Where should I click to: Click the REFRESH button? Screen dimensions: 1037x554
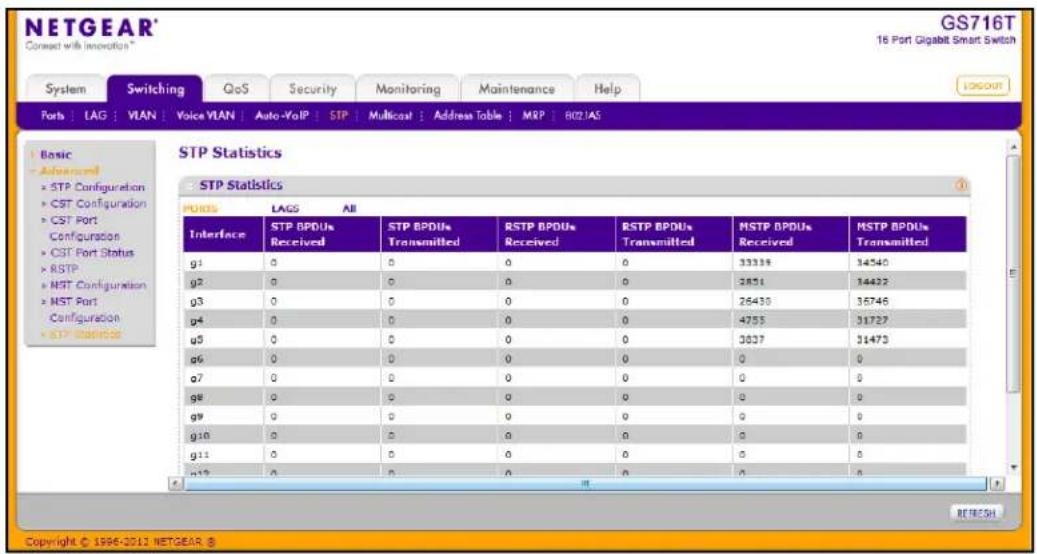click(977, 512)
